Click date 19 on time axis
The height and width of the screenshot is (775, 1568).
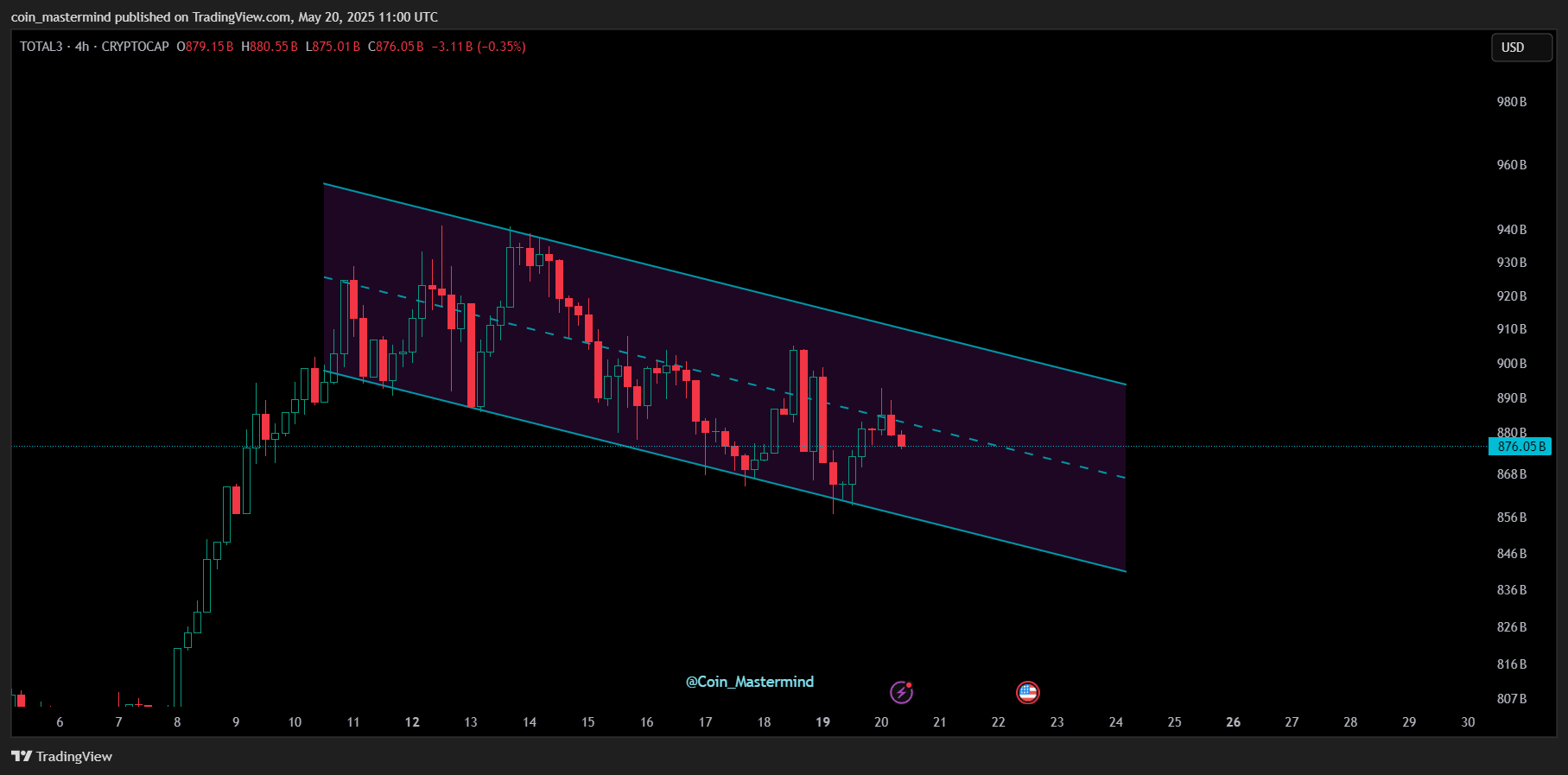pos(822,722)
